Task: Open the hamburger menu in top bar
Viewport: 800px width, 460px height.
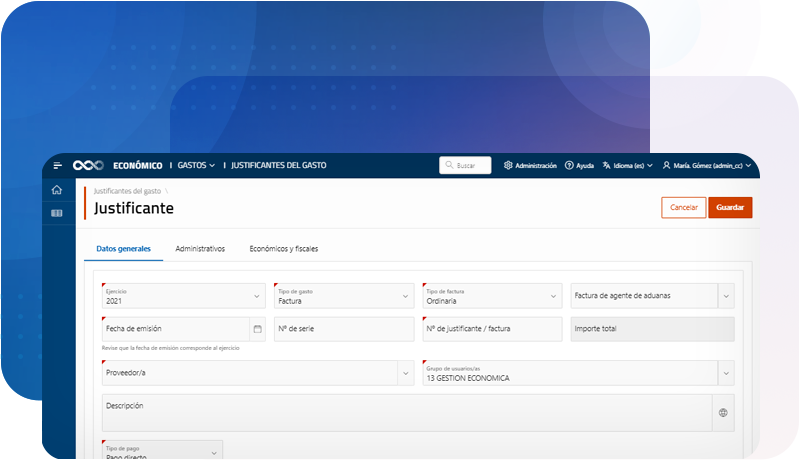Action: pyautogui.click(x=58, y=165)
